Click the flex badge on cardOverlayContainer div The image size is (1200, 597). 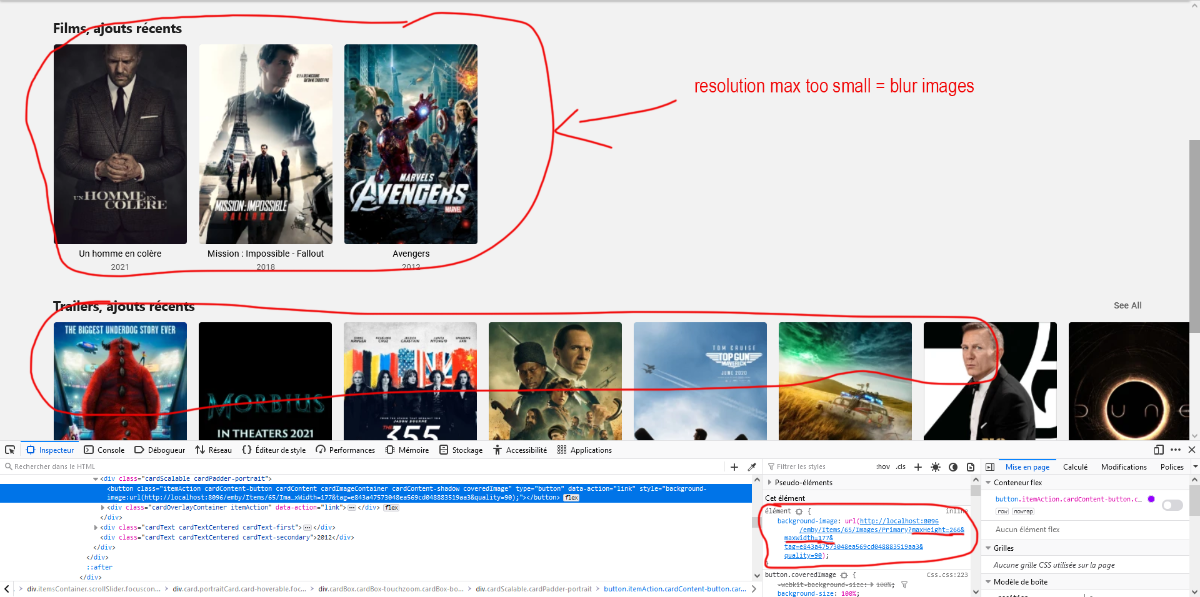[x=392, y=507]
